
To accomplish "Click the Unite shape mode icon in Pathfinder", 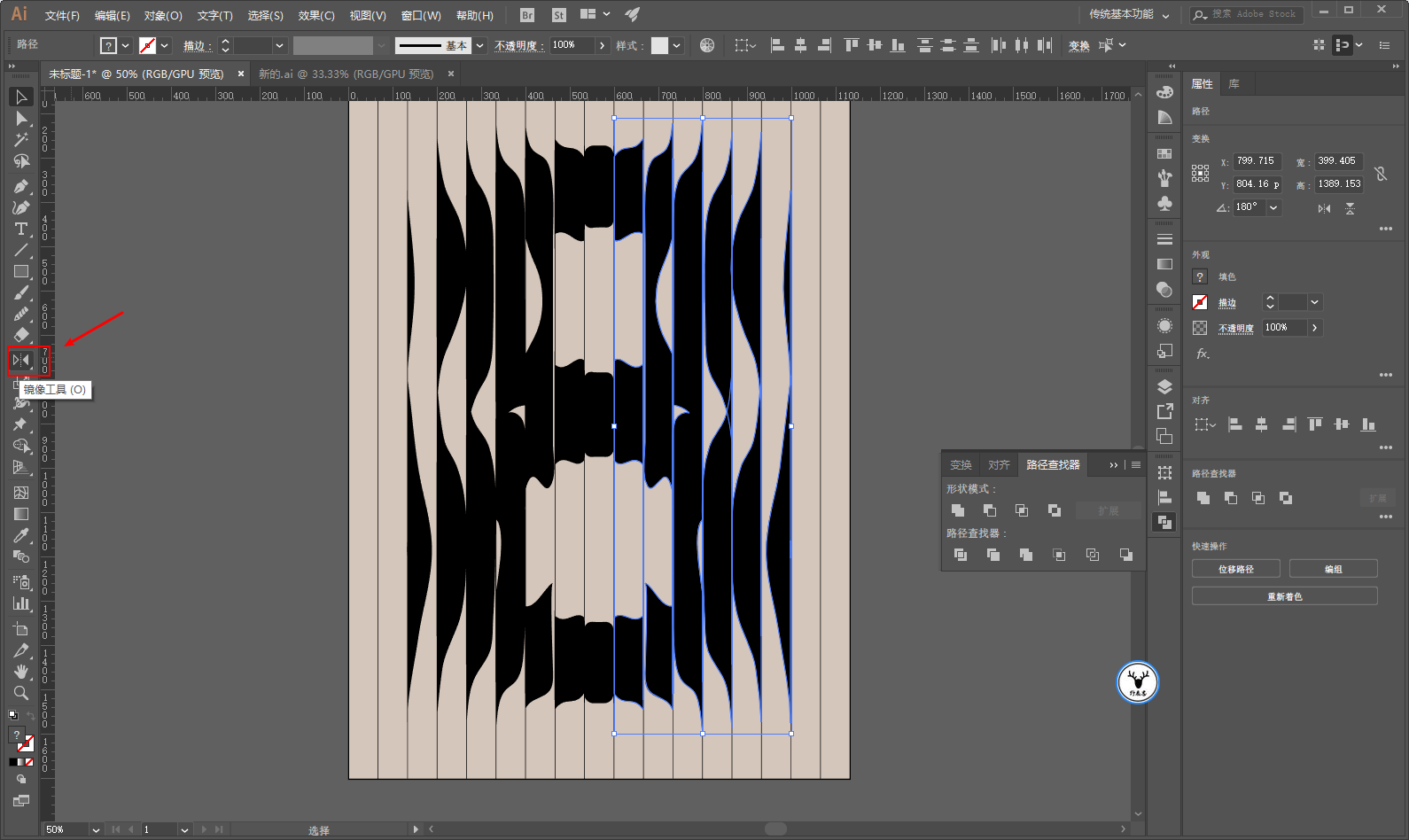I will tap(958, 510).
